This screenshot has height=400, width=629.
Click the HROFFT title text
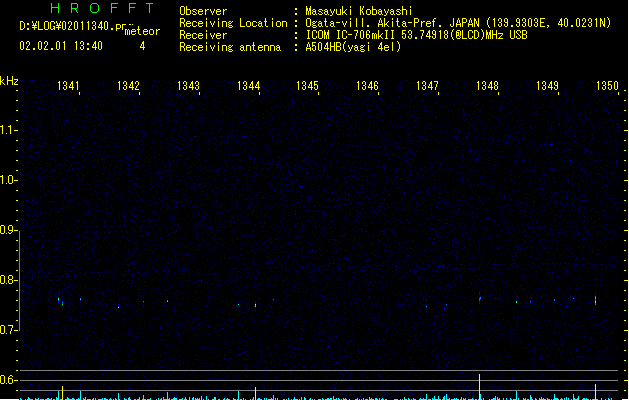(x=102, y=8)
